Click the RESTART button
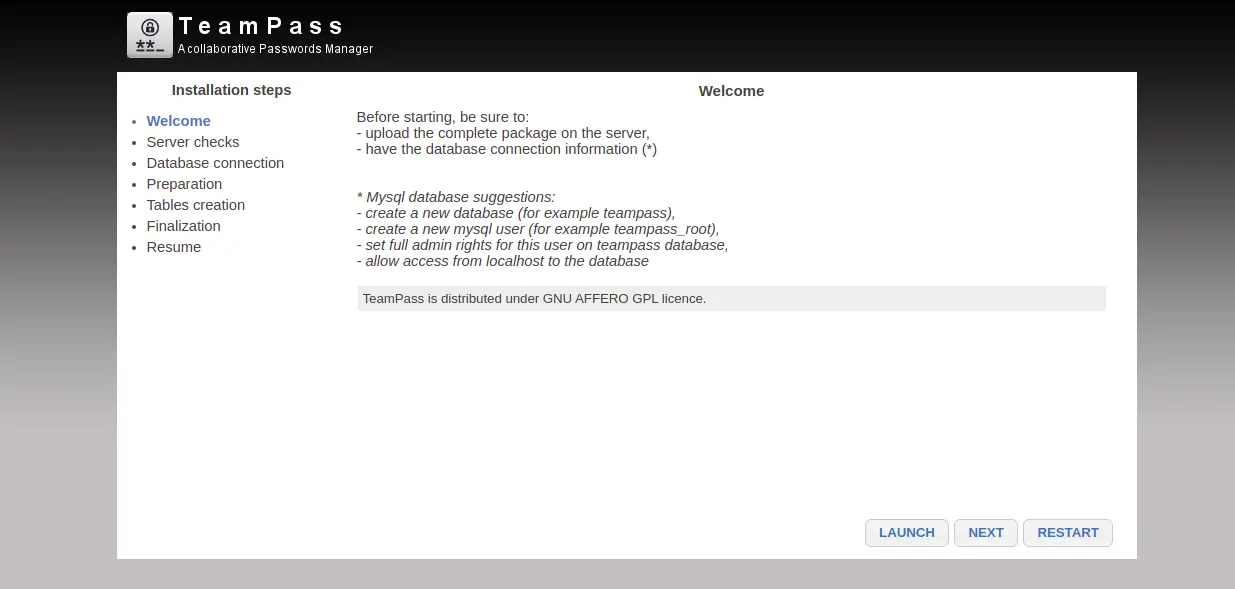The image size is (1235, 589). tap(1068, 533)
